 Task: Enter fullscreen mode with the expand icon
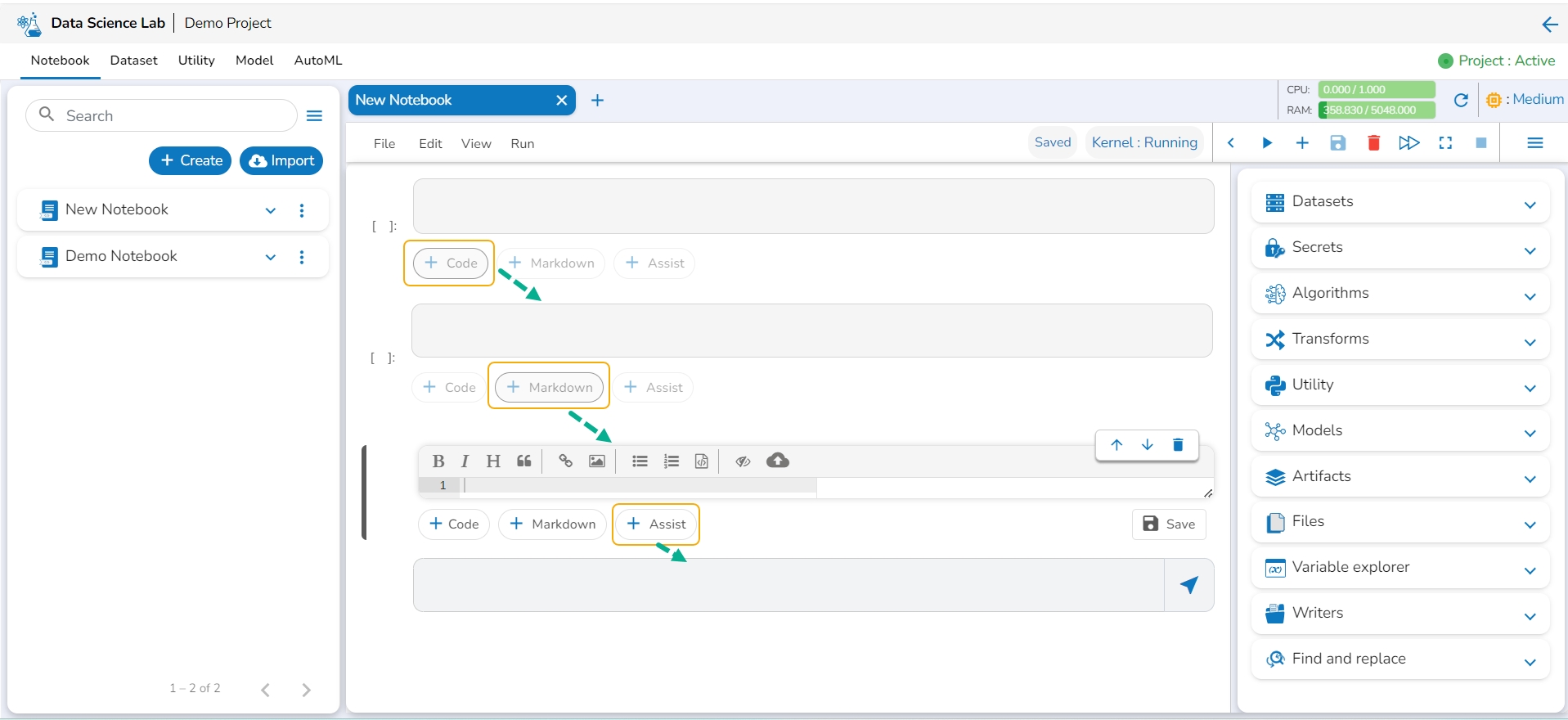pyautogui.click(x=1445, y=143)
